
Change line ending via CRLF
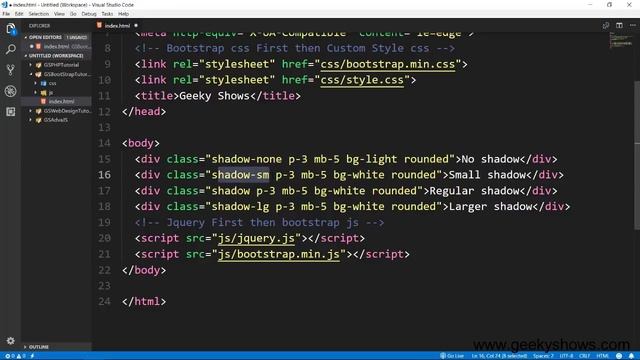tap(584, 356)
